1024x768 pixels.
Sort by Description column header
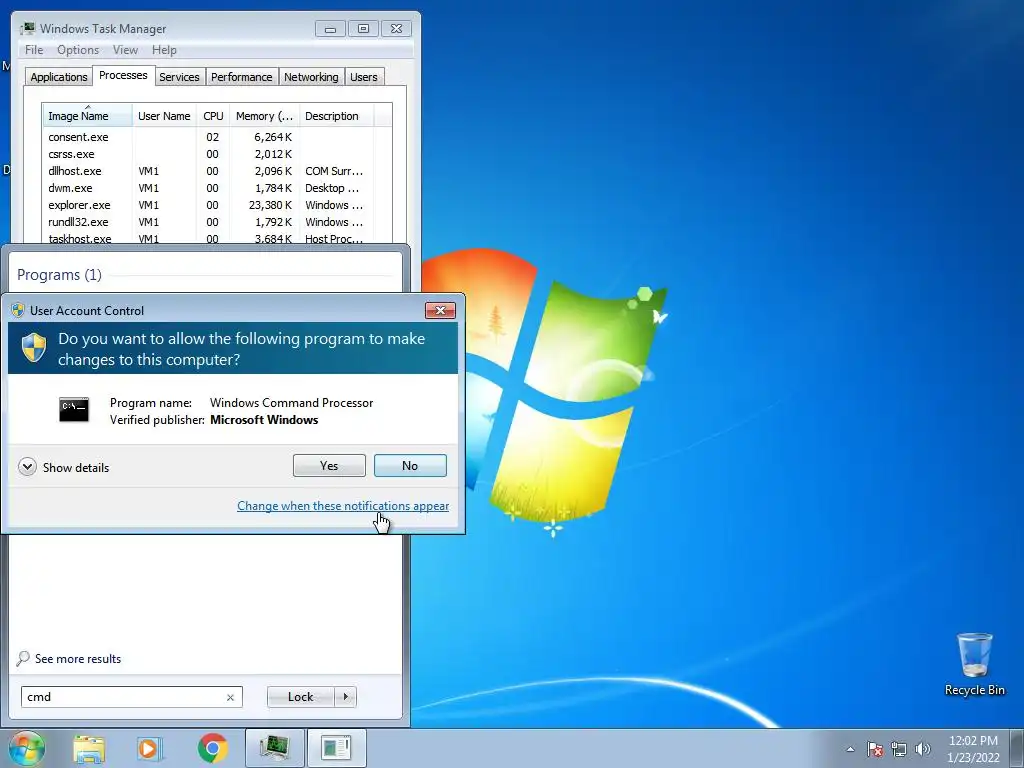click(x=336, y=116)
